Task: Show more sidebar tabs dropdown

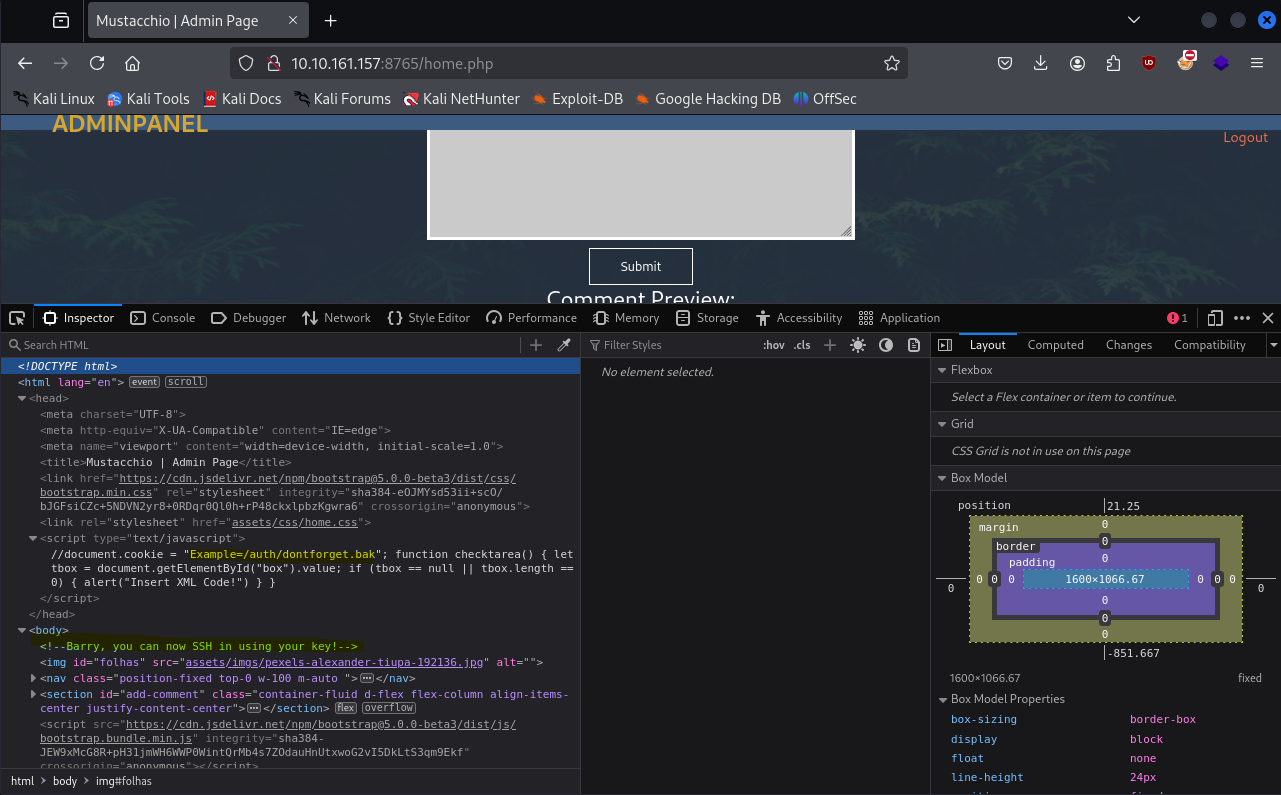Action: (x=1273, y=345)
